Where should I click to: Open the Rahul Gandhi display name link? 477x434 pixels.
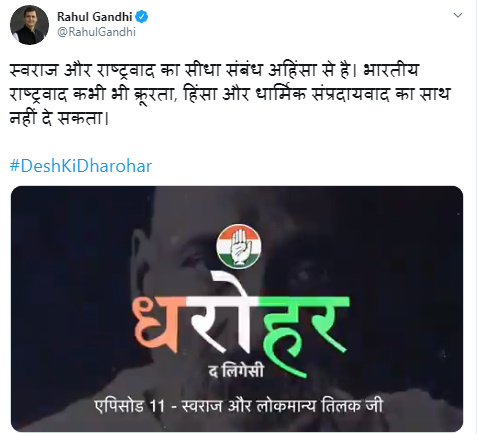pos(95,17)
